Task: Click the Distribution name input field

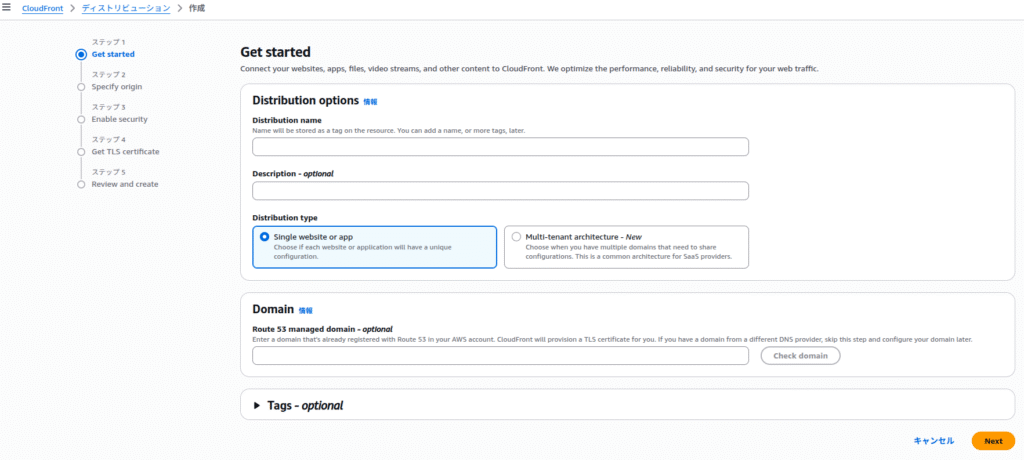Action: 500,147
